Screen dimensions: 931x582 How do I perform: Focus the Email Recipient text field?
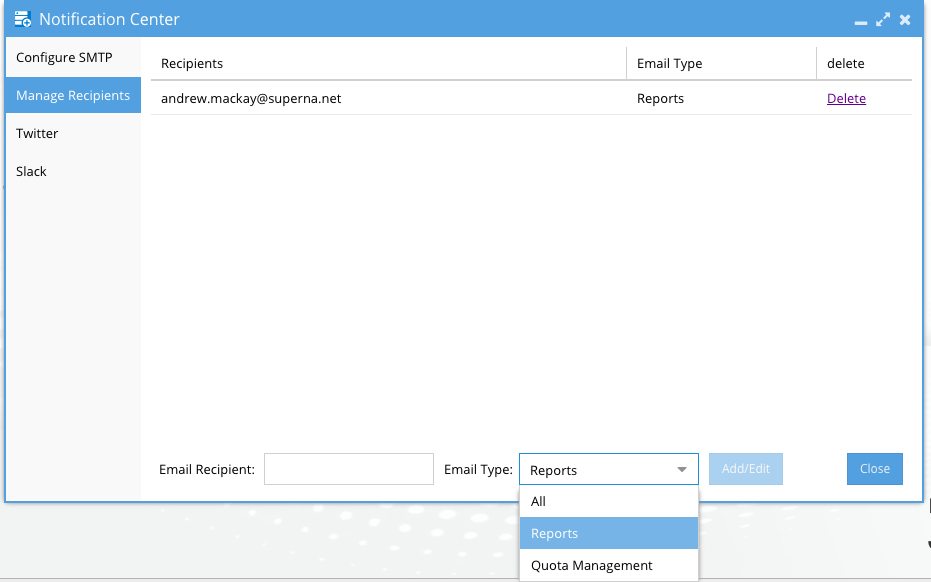348,469
